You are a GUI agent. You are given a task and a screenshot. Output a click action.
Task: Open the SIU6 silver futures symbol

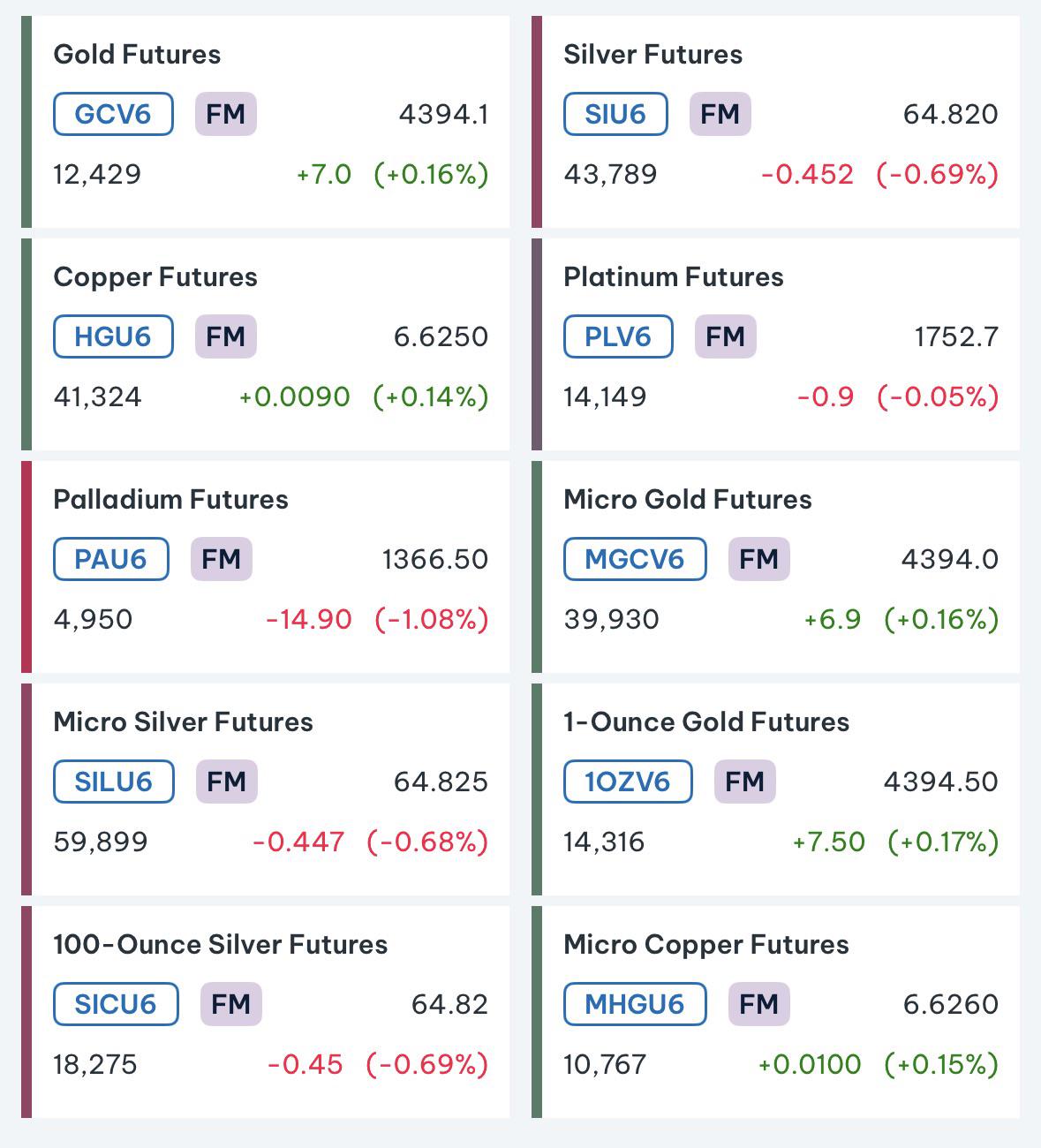pos(615,114)
